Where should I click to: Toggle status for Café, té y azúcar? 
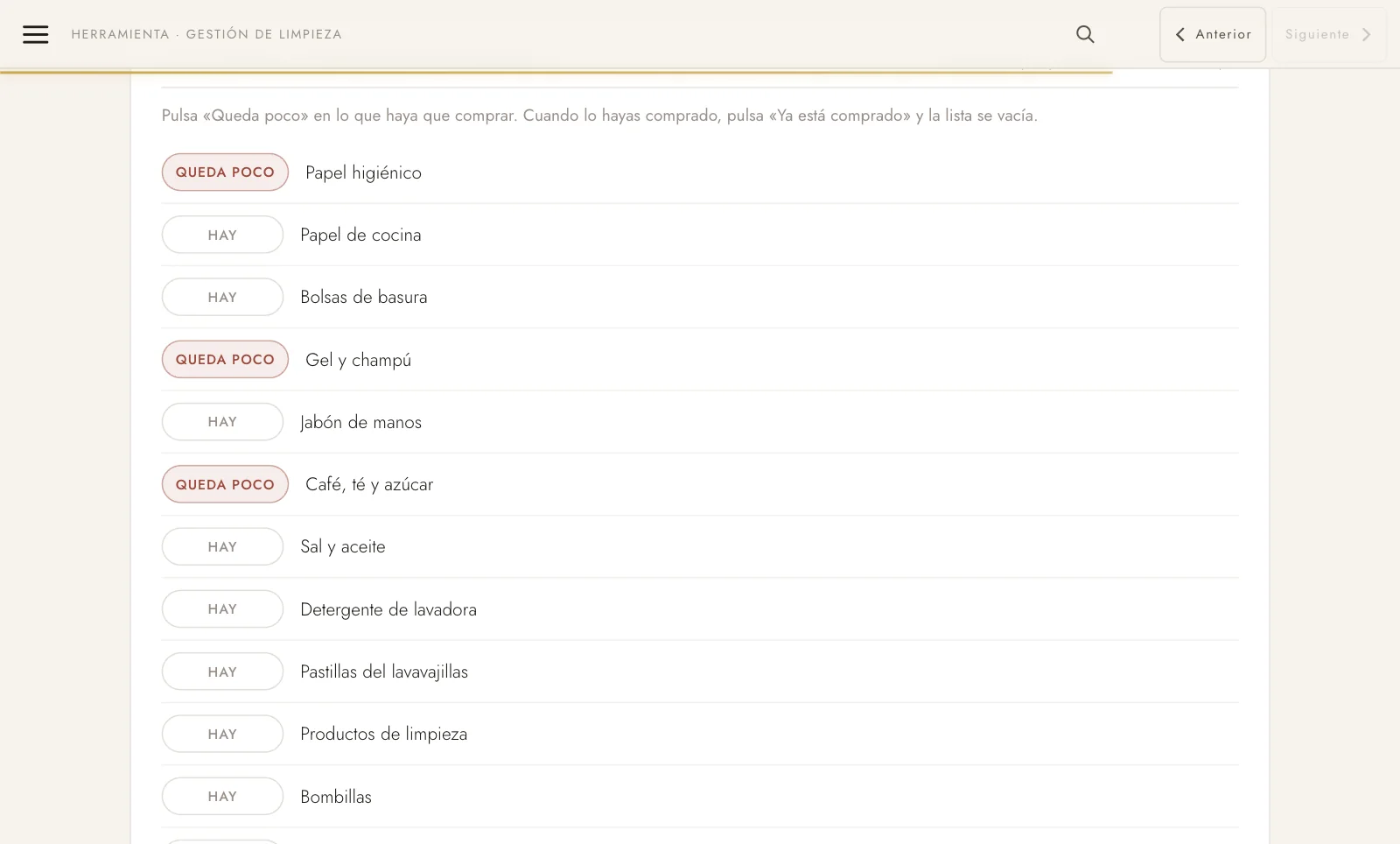pos(225,484)
